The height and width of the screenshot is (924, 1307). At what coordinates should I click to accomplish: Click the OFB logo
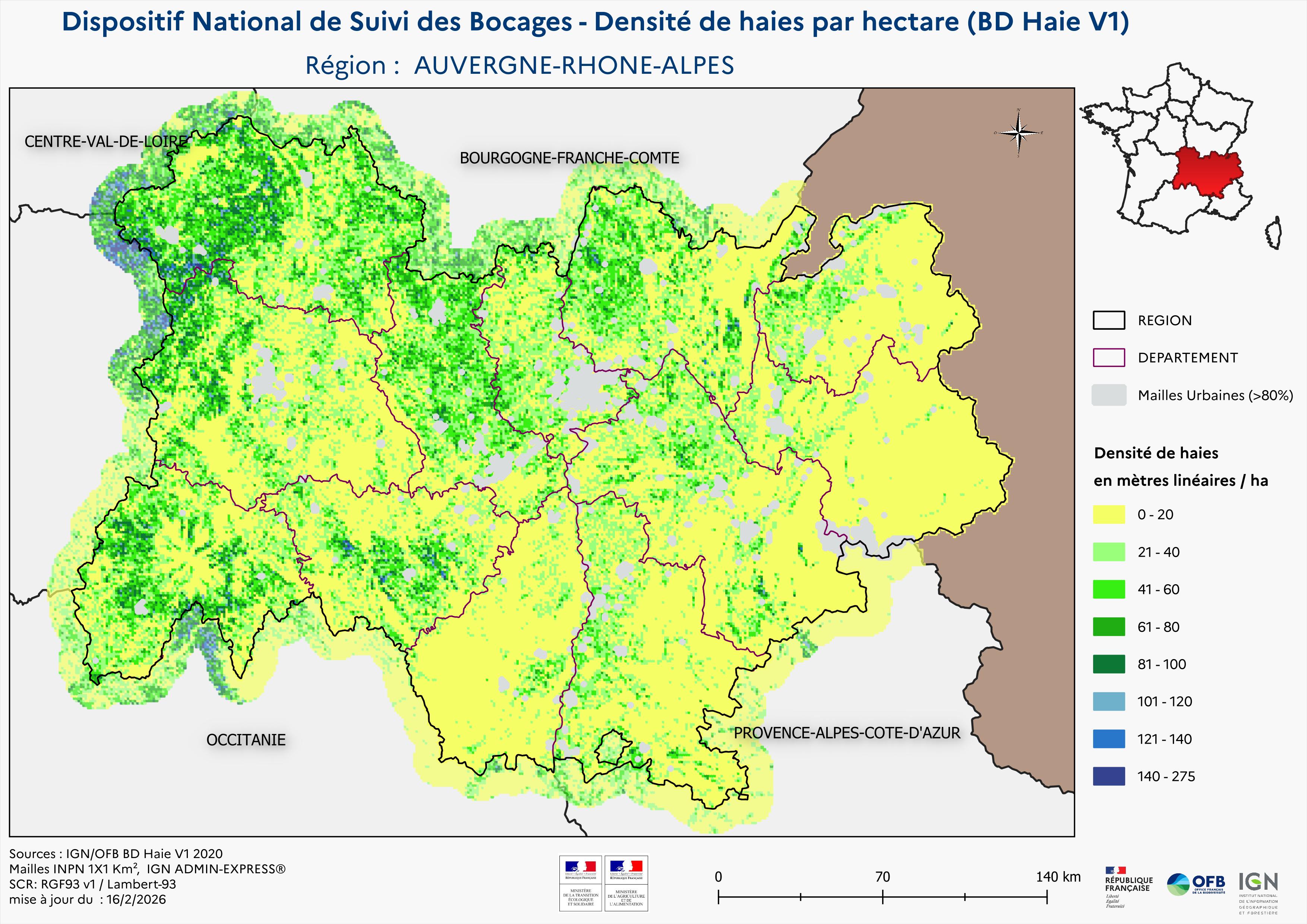coord(1196,884)
